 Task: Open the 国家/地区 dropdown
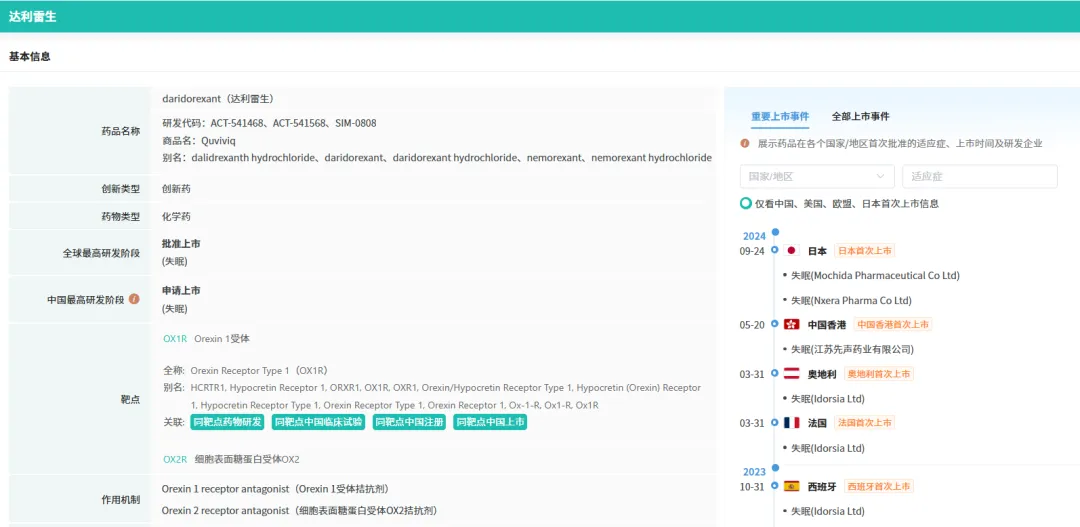coord(817,176)
